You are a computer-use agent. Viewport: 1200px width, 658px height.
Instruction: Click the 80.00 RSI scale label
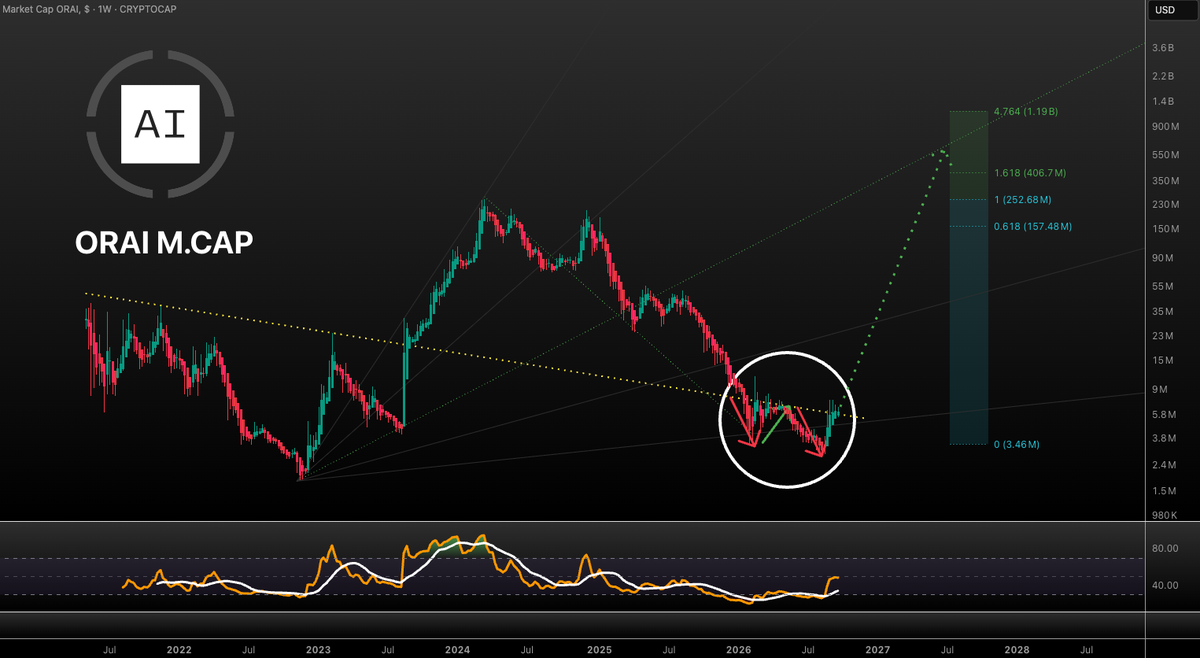pos(1166,549)
